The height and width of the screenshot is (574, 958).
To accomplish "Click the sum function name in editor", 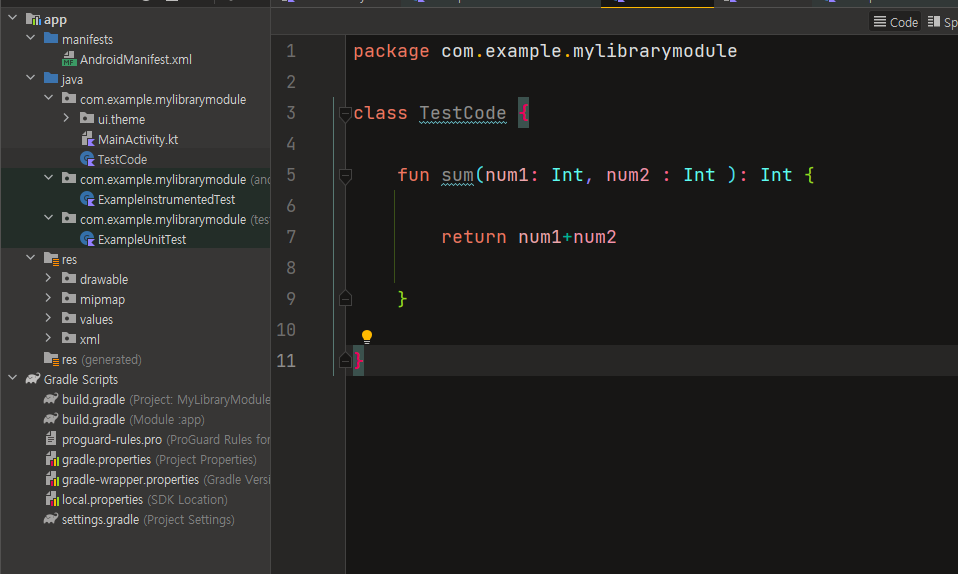I will 458,175.
